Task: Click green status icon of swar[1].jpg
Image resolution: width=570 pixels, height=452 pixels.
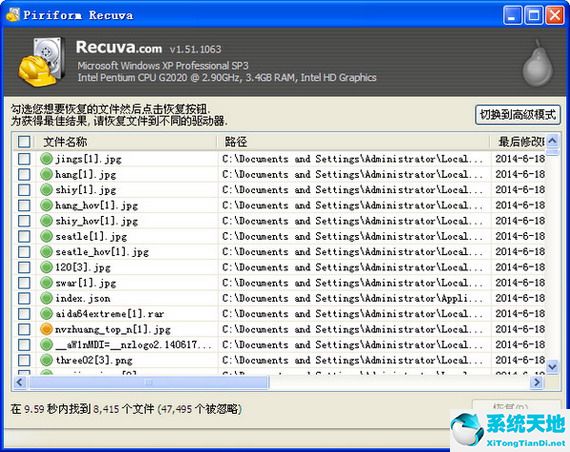Action: point(47,283)
